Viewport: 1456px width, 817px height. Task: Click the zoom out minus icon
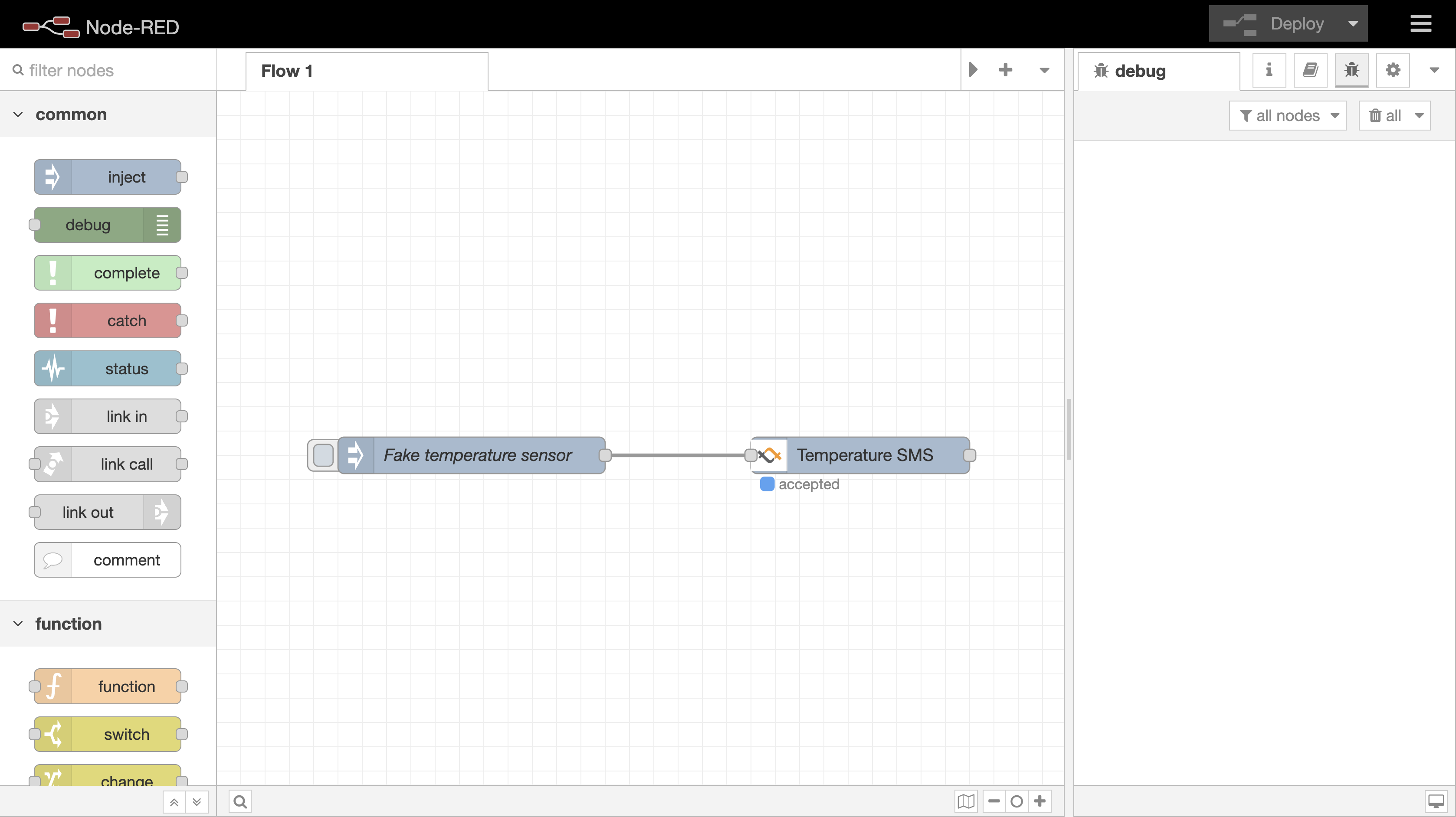tap(994, 801)
